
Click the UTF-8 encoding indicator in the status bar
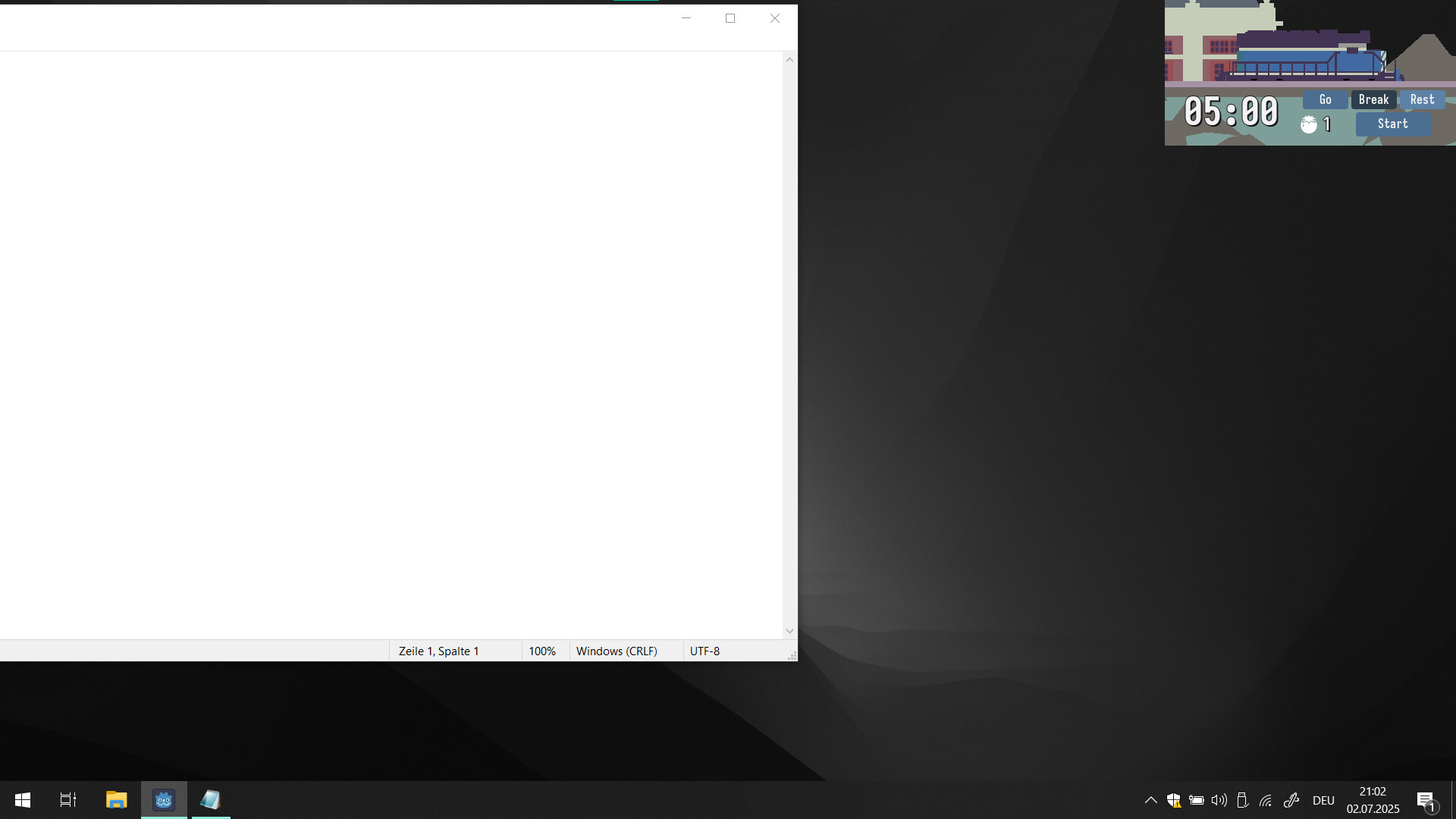point(704,651)
